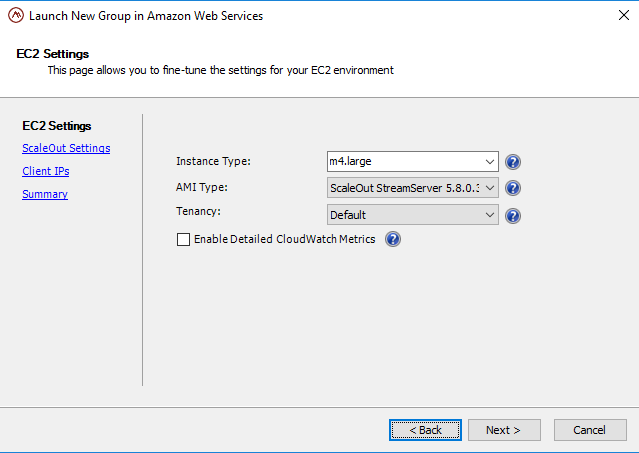Screen dimensions: 639x453
Task: Click the ScaleOut logo in title bar
Action: point(16,15)
